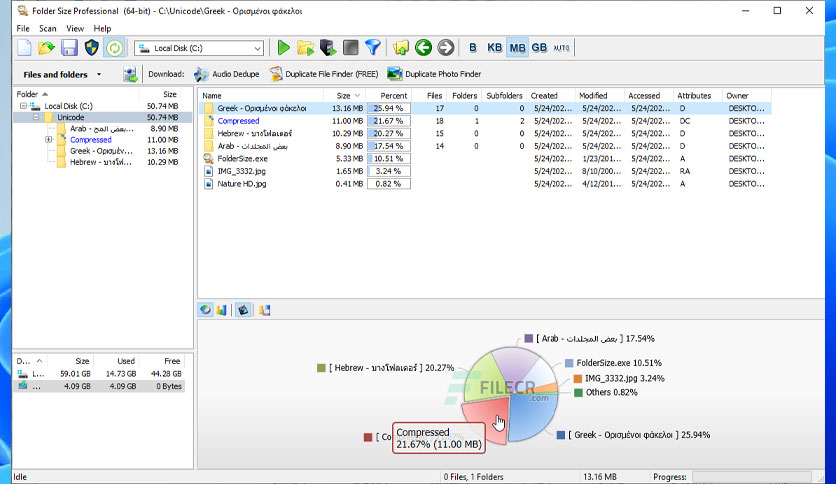Sort by Percent column header
The width and height of the screenshot is (836, 484).
[389, 95]
